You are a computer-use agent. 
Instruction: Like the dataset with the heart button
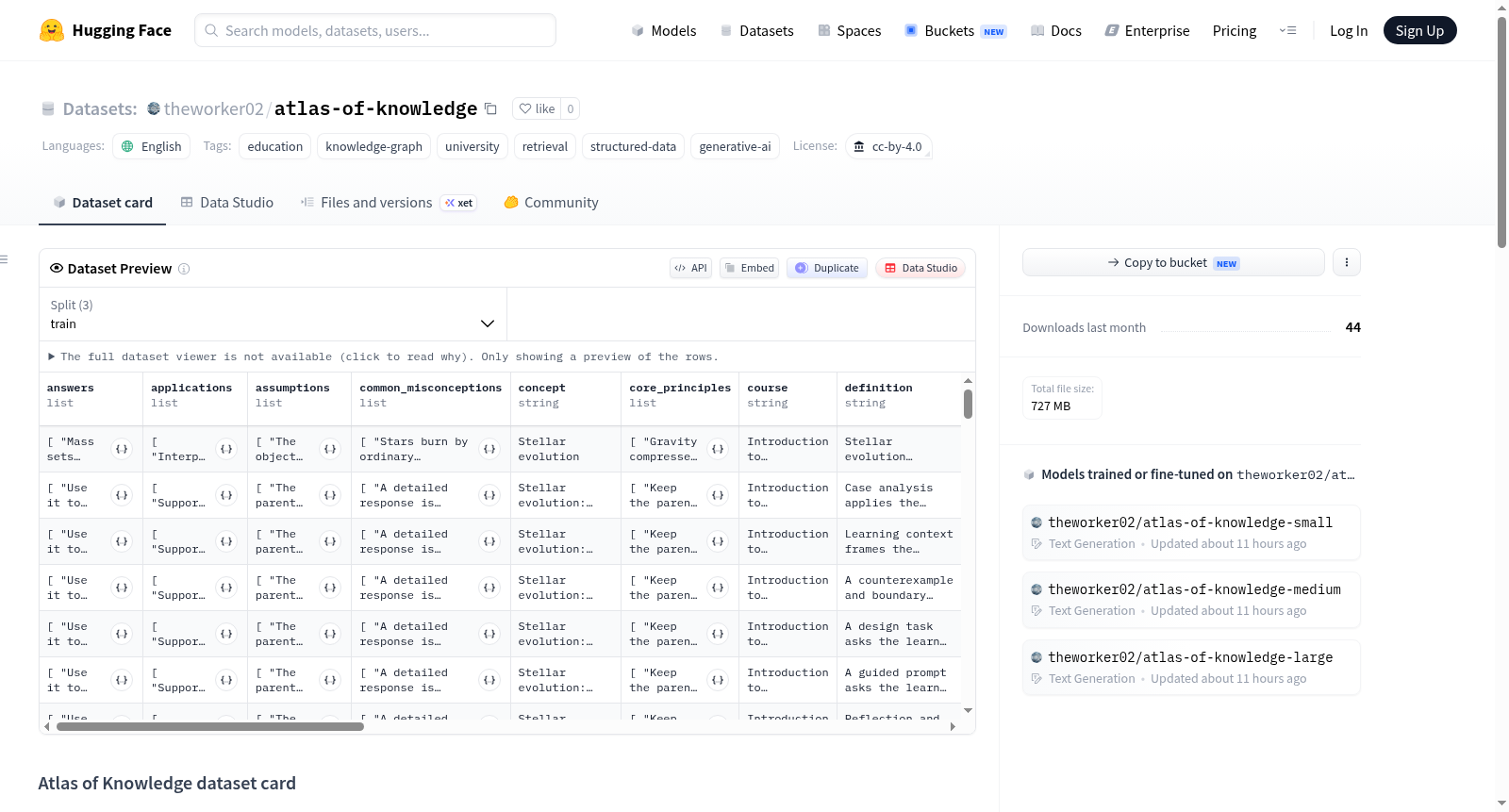click(537, 108)
